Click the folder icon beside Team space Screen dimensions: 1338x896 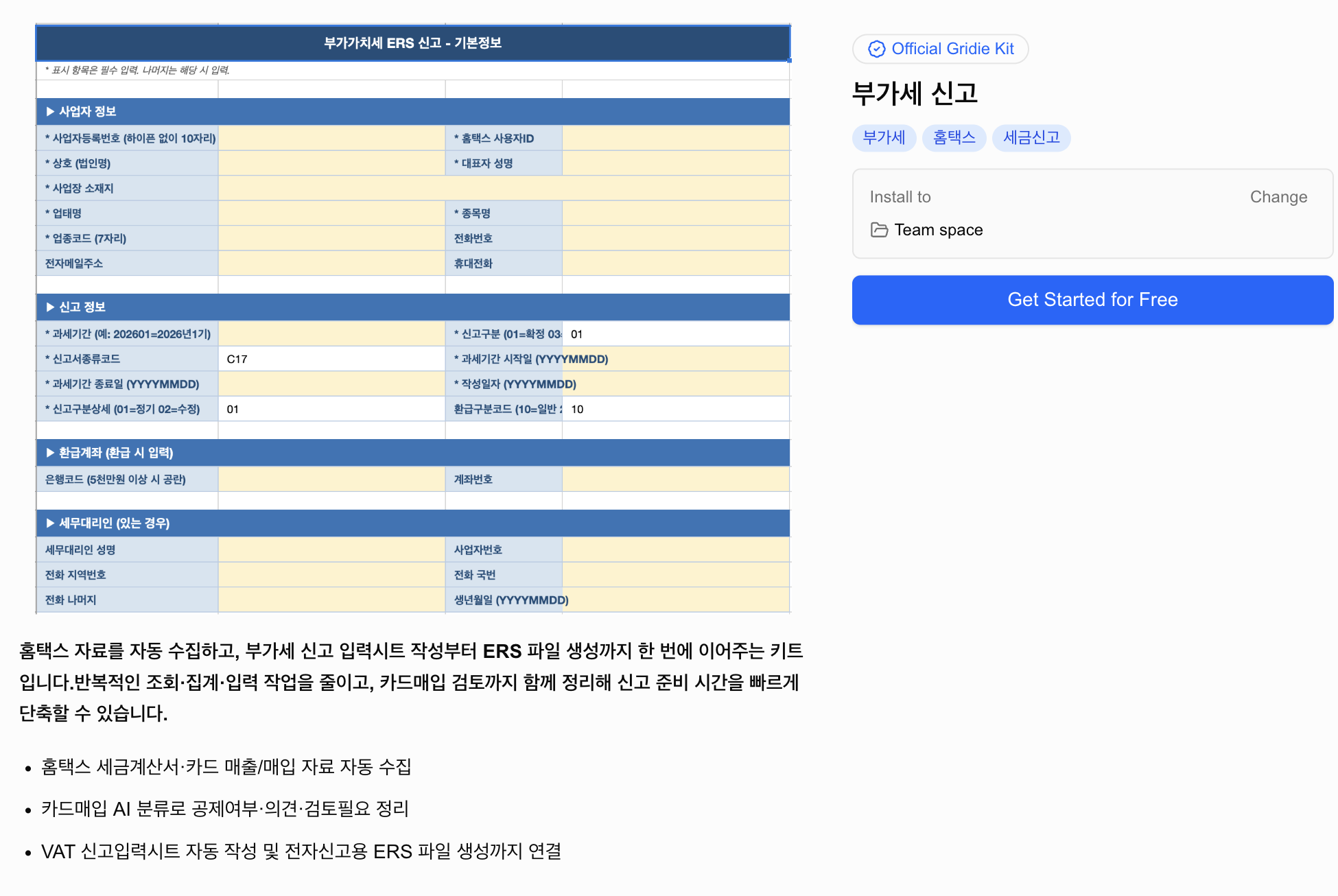tap(879, 230)
